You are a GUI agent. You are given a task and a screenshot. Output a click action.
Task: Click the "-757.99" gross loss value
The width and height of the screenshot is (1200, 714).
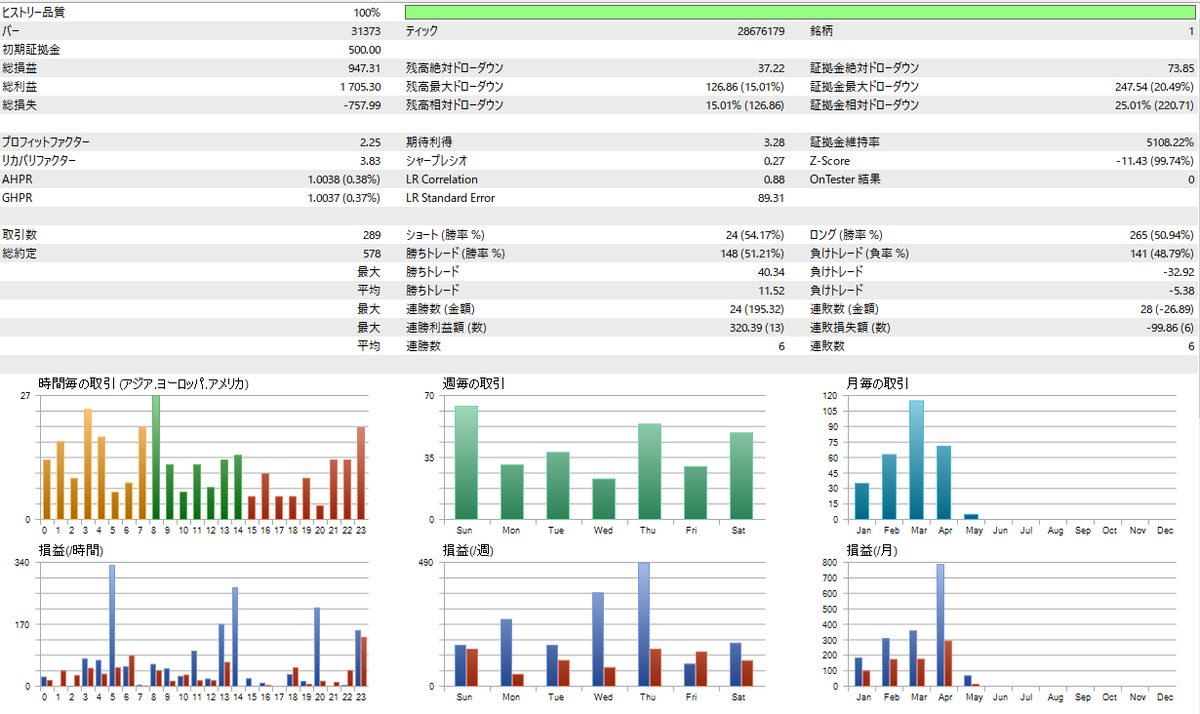click(361, 105)
